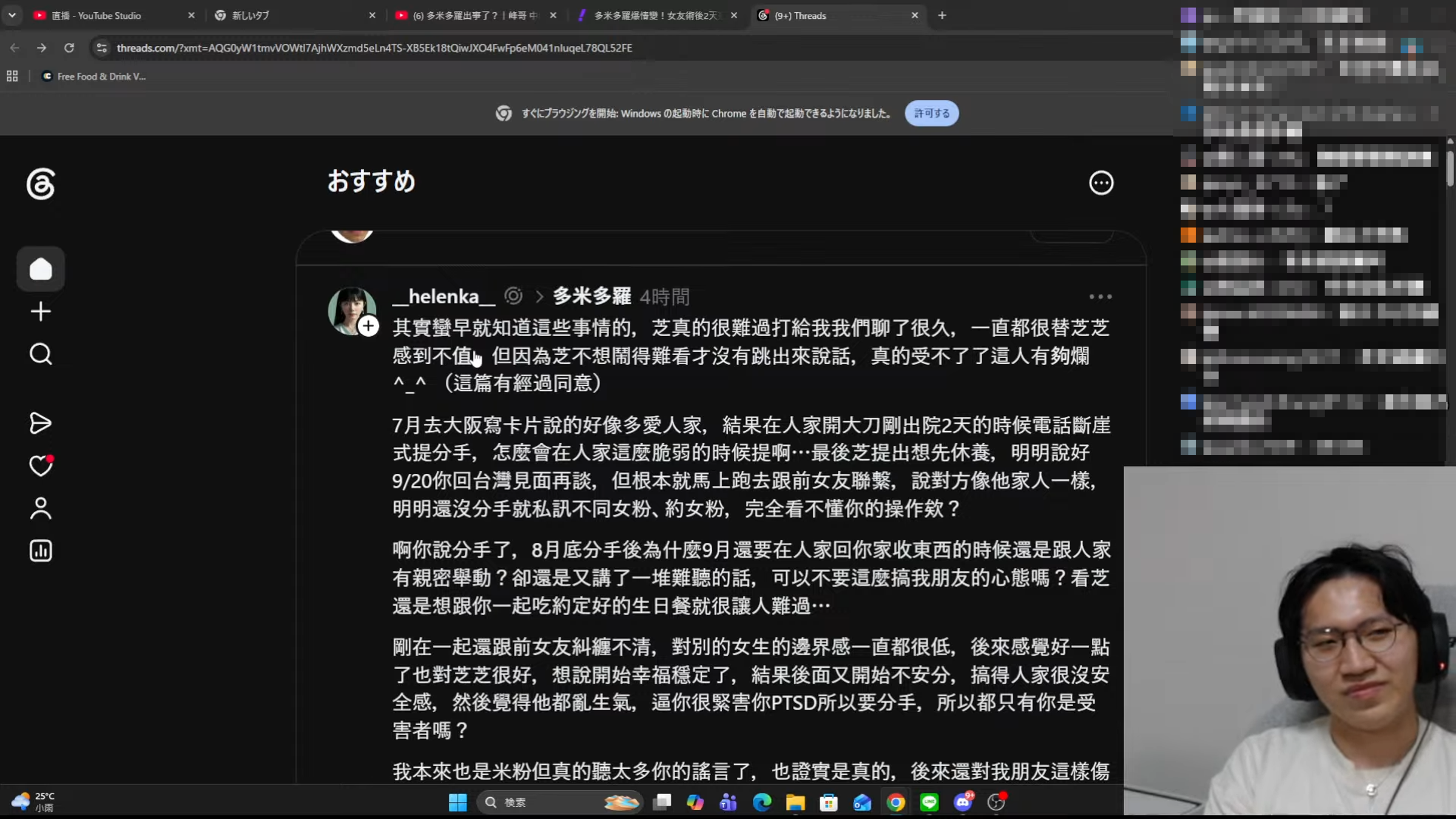Switch to the 多米多羅爆情變 tab
The height and width of the screenshot is (819, 1456).
click(x=658, y=15)
